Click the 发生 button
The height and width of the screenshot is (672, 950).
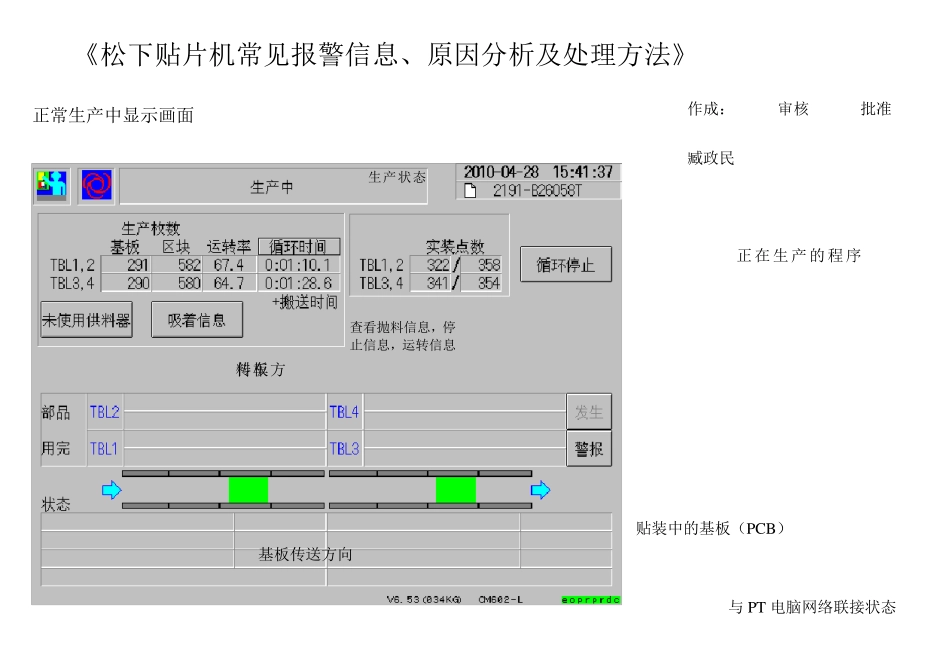pyautogui.click(x=589, y=412)
